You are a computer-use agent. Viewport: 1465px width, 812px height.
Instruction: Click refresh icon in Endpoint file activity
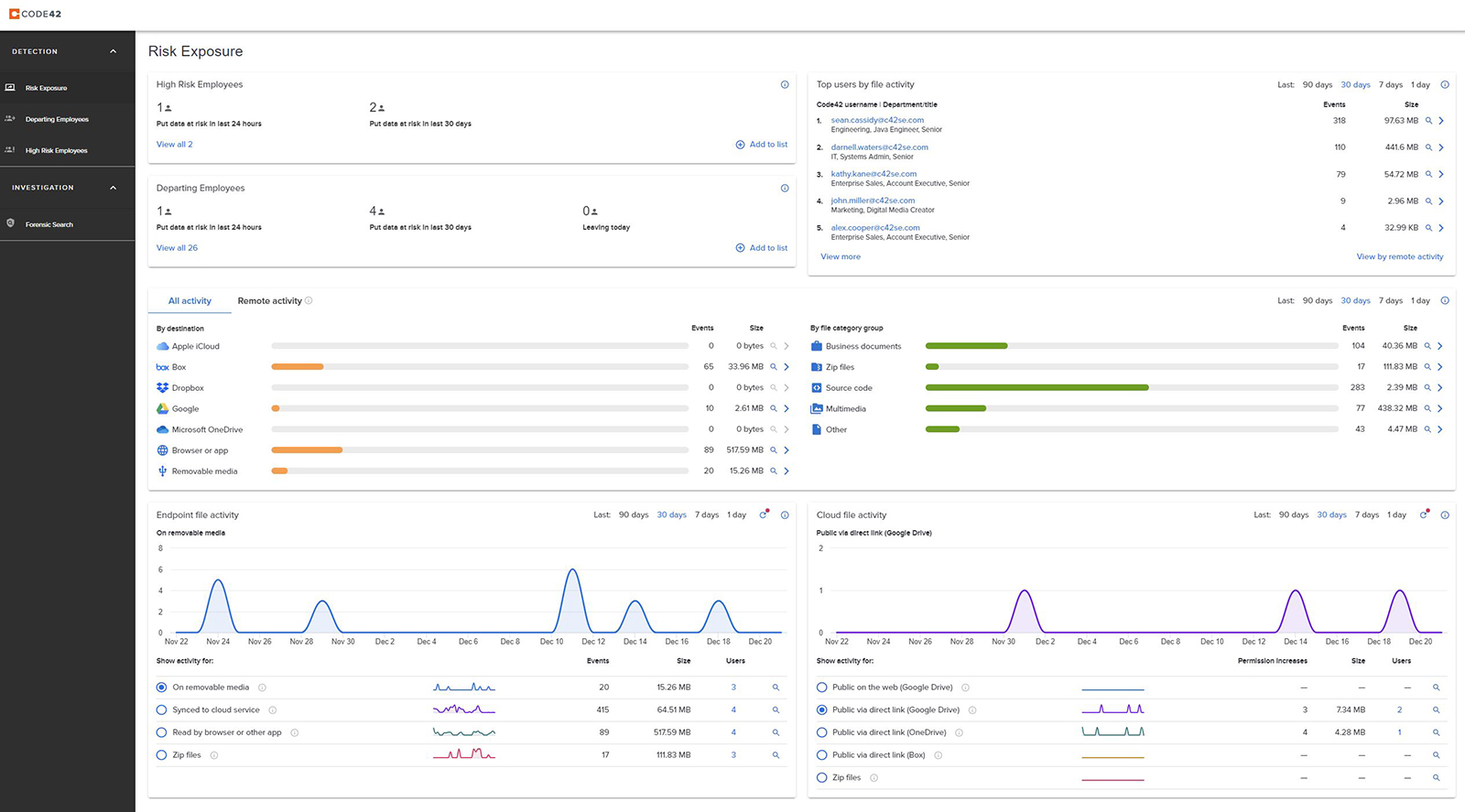(x=764, y=514)
